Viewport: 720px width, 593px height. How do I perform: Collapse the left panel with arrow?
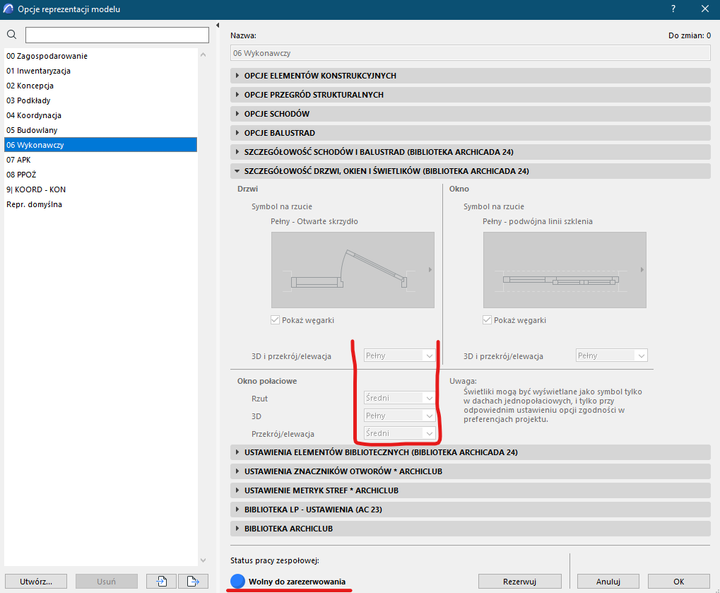218,25
